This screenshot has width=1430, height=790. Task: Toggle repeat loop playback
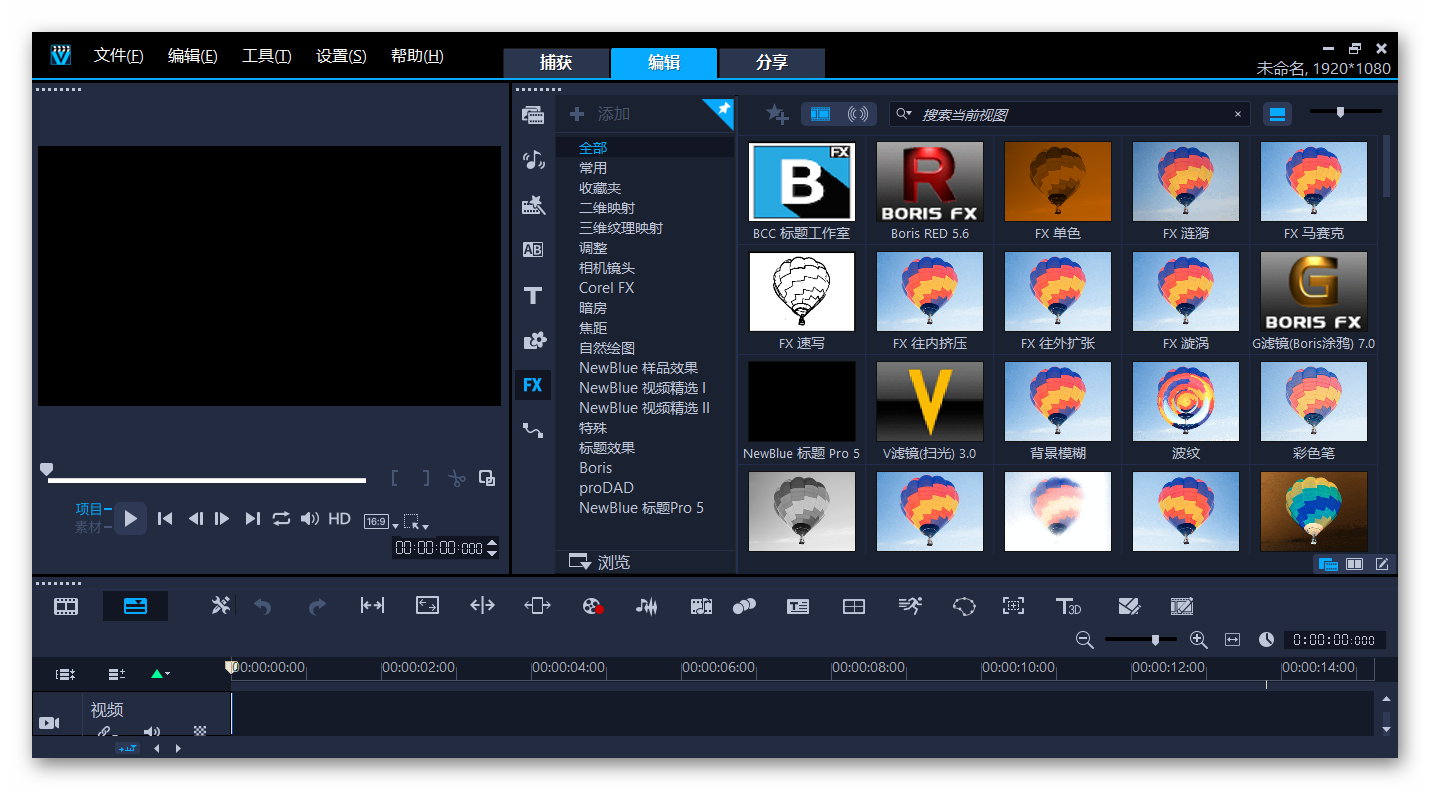[281, 518]
